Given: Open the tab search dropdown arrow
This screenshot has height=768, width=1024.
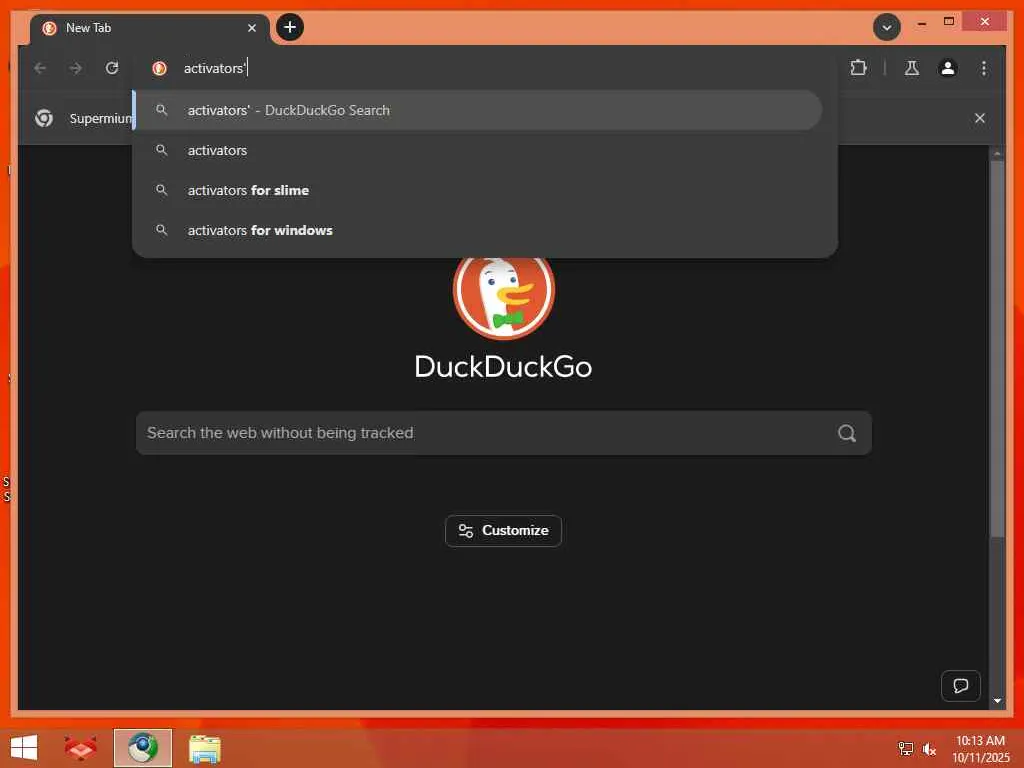Looking at the screenshot, I should 887,27.
